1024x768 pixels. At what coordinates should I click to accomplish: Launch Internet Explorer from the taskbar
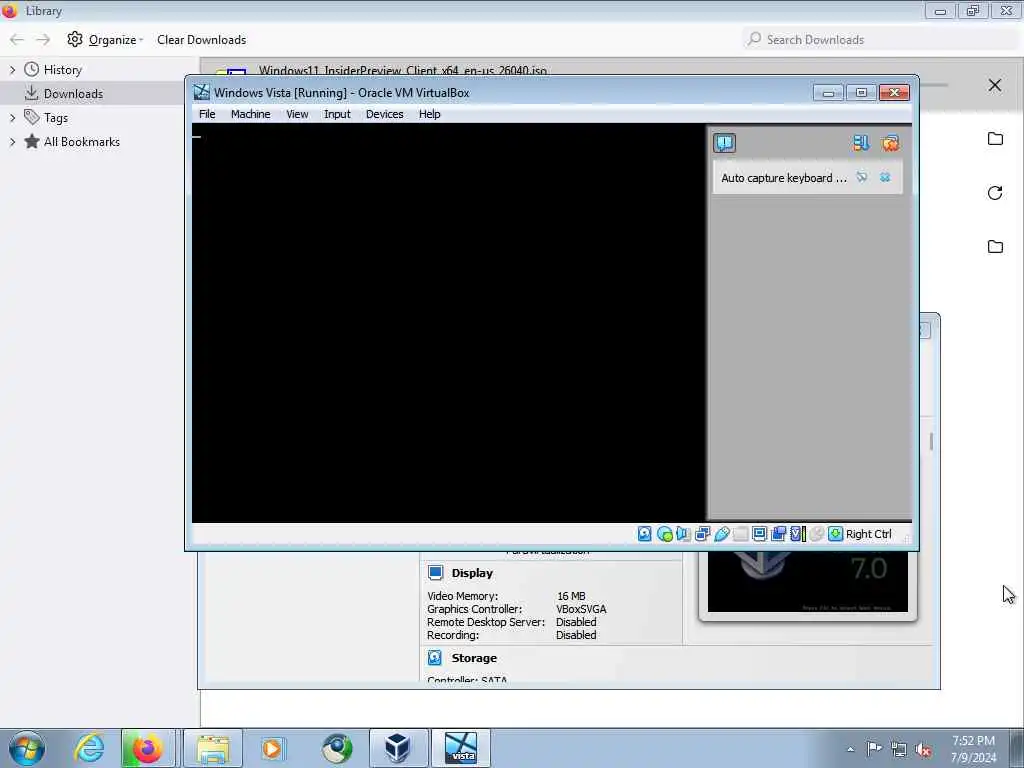[x=89, y=748]
